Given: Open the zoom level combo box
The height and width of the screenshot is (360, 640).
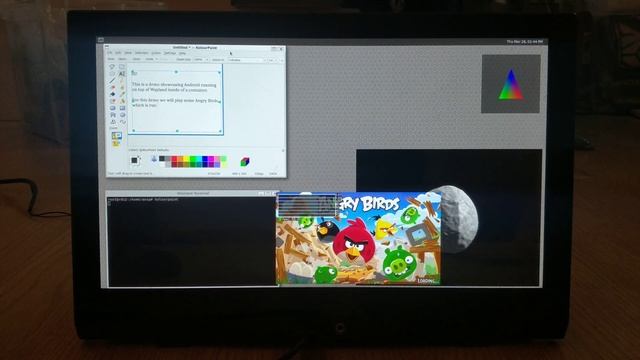Looking at the screenshot, I should coord(201,59).
